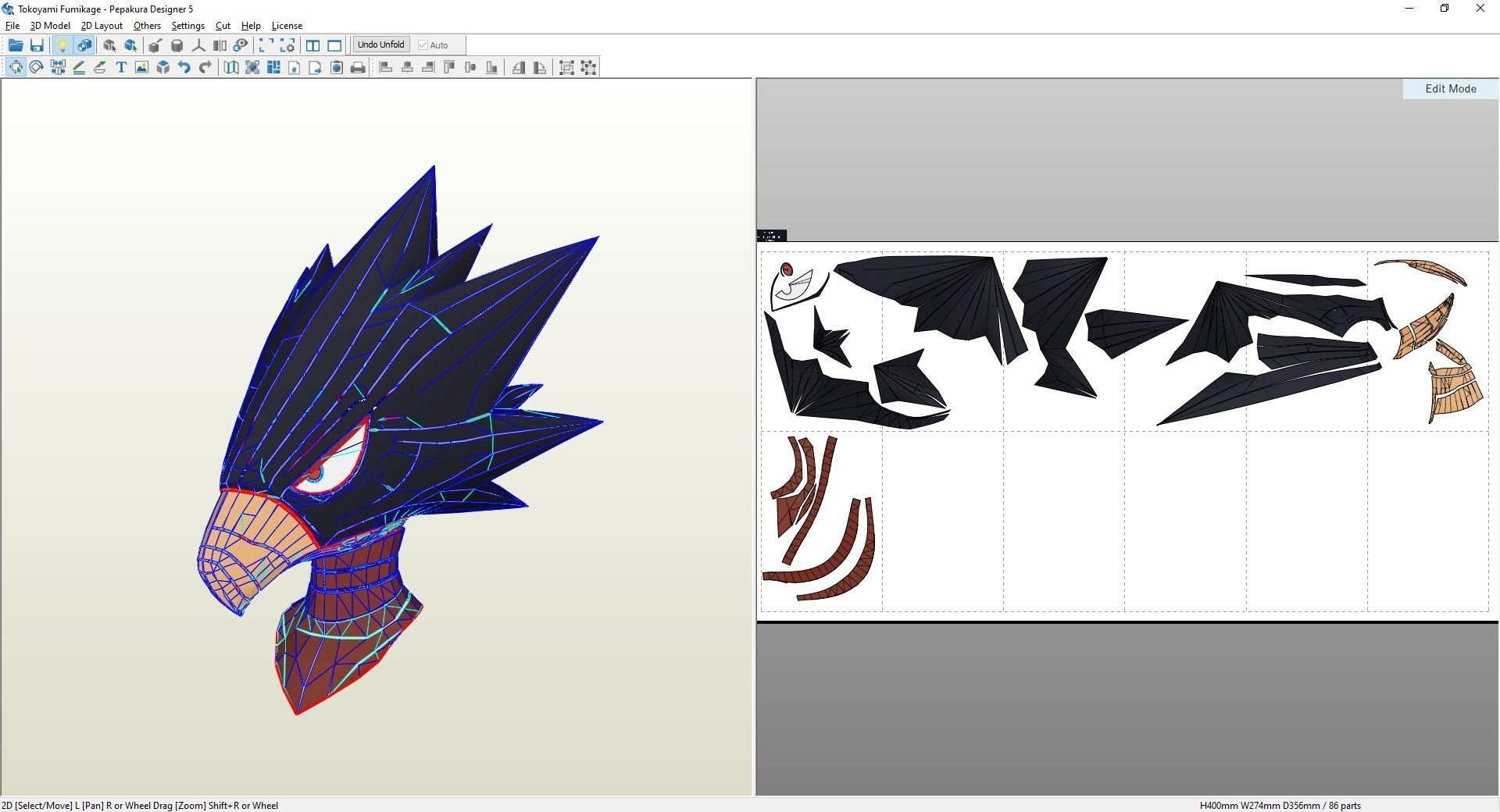Select the Select/Move tool icon

[16, 67]
